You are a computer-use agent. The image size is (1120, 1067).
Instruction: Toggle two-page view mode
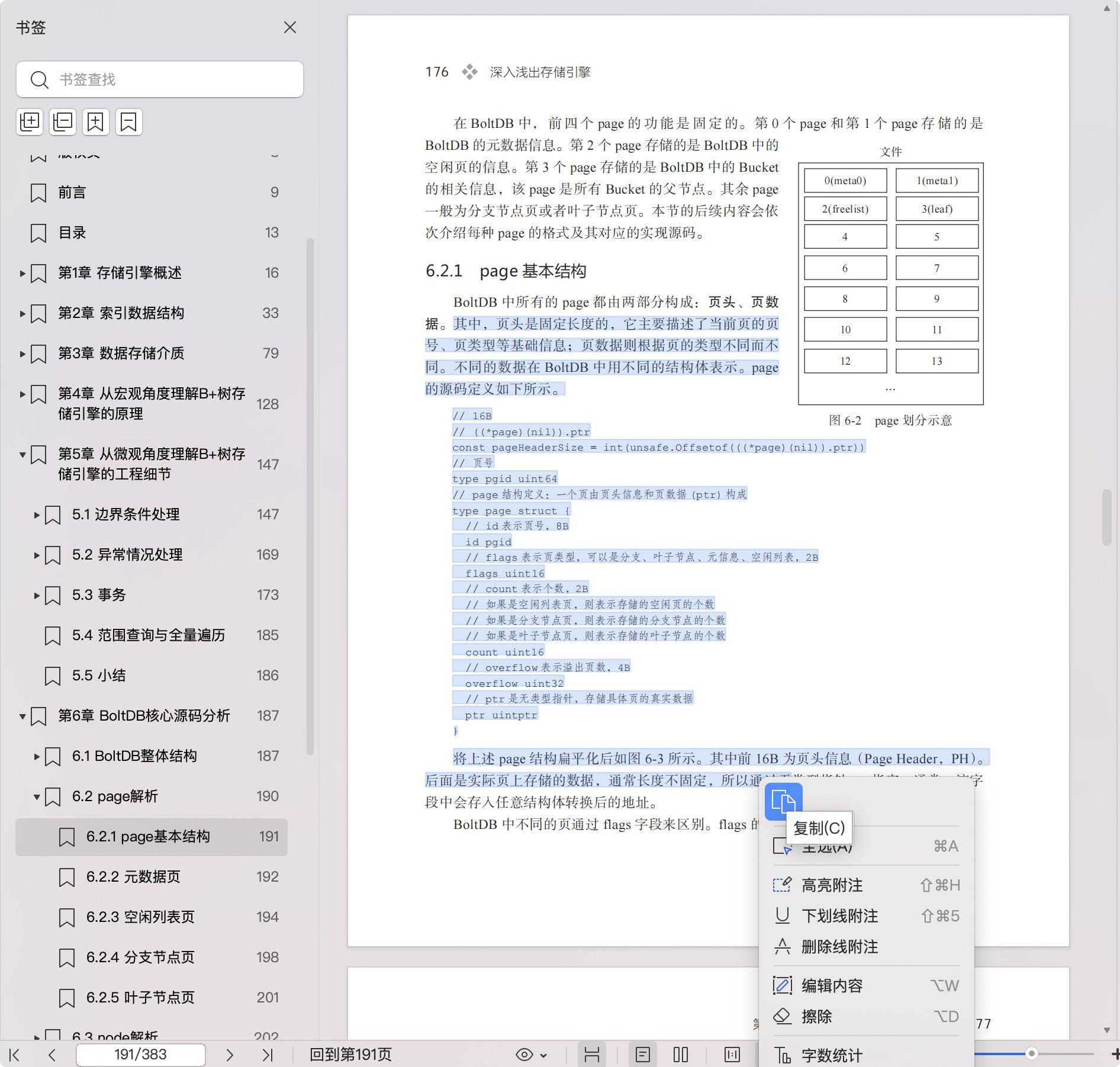point(681,1055)
